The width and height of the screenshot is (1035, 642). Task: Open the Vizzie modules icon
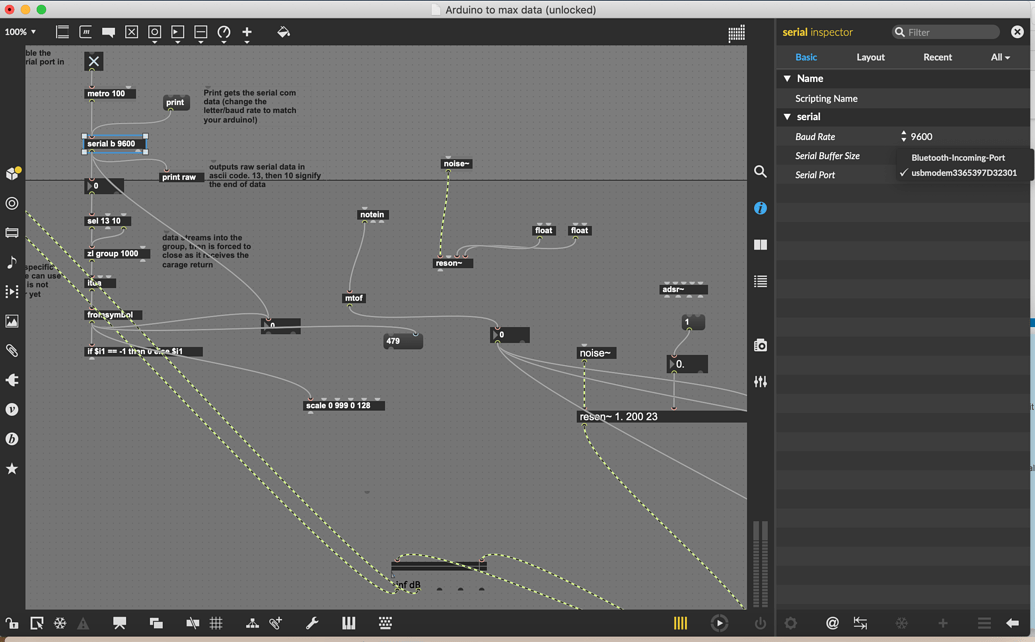(12, 410)
